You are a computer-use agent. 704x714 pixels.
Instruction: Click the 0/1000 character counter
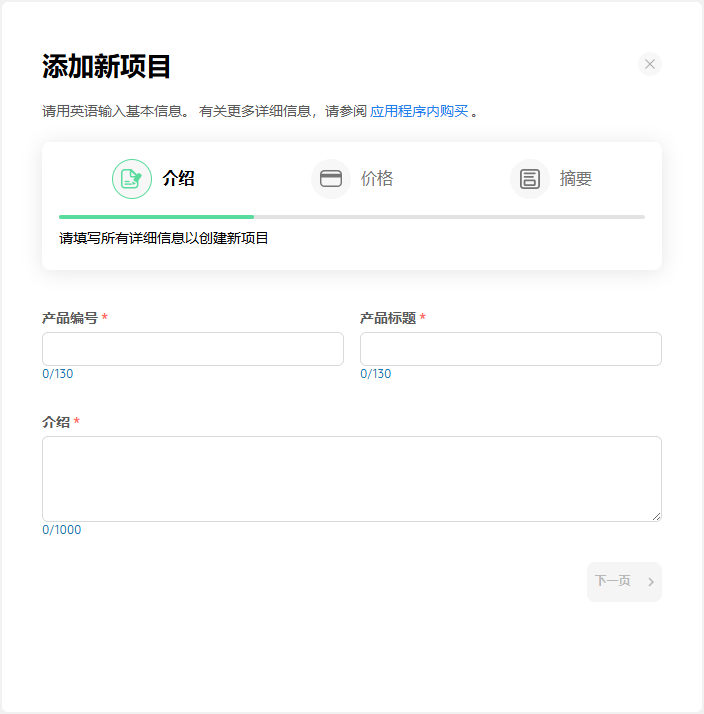tap(62, 530)
